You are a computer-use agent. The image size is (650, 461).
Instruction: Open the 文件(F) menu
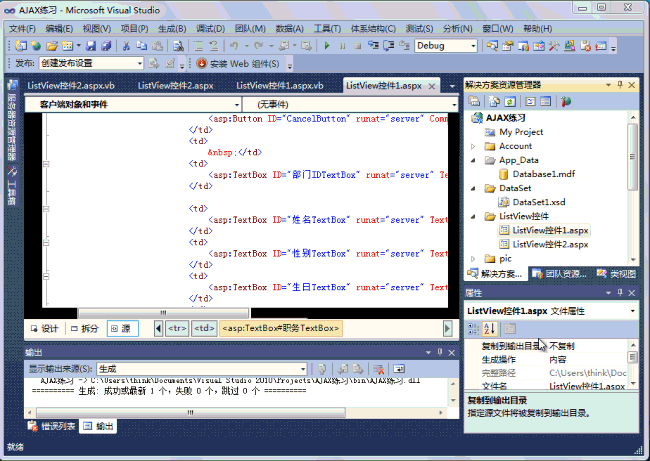[x=22, y=29]
